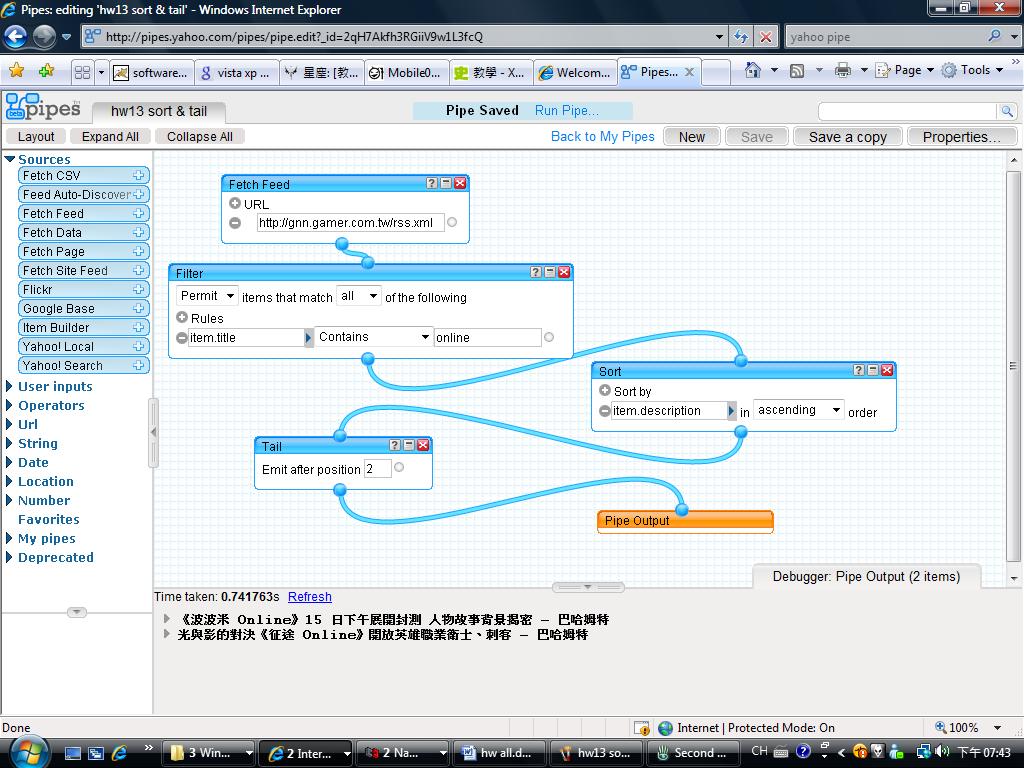
Task: Expand the first Online debugger result item
Action: coord(167,618)
